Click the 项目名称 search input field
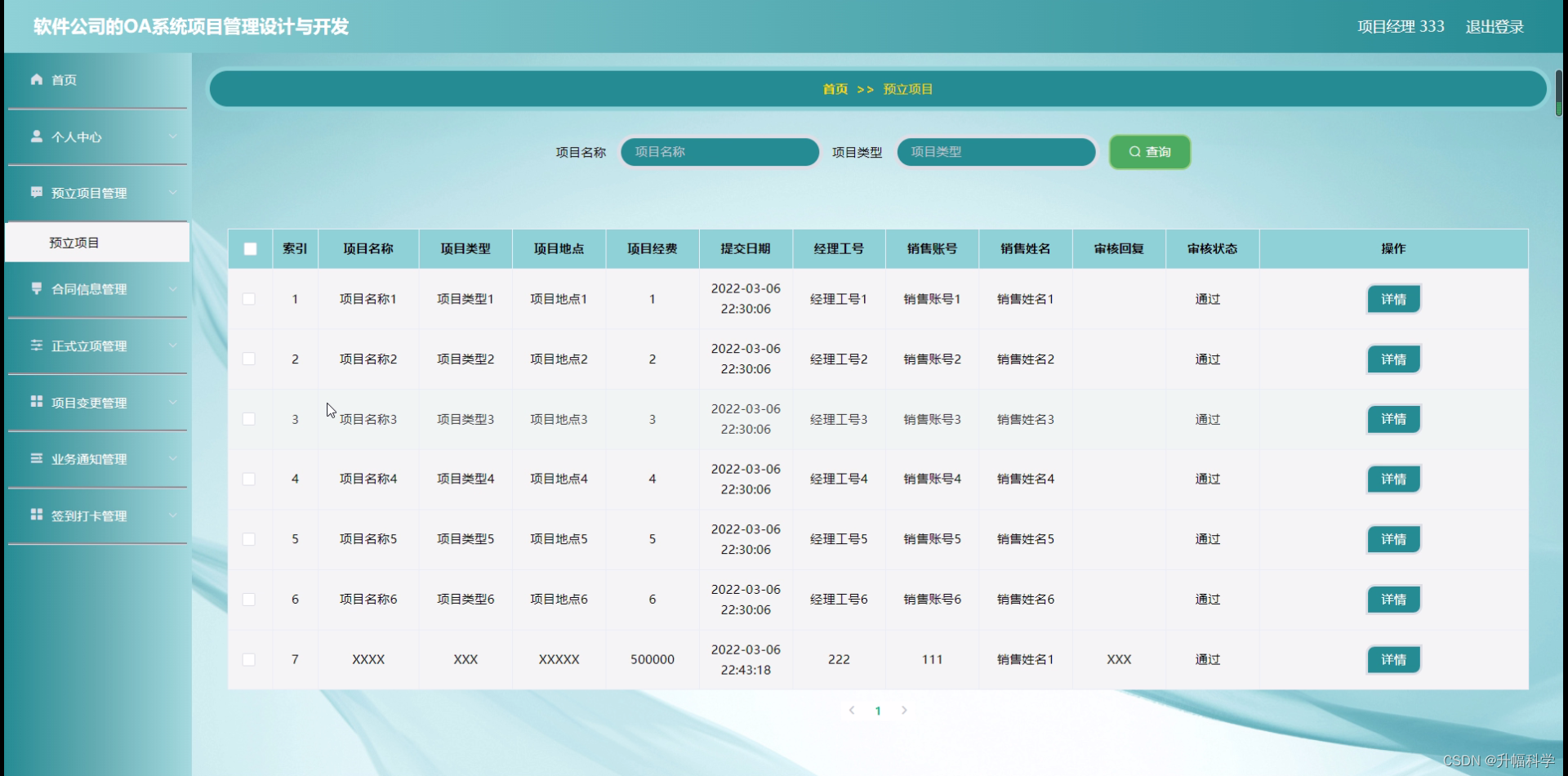This screenshot has height=776, width=1568. tap(719, 151)
